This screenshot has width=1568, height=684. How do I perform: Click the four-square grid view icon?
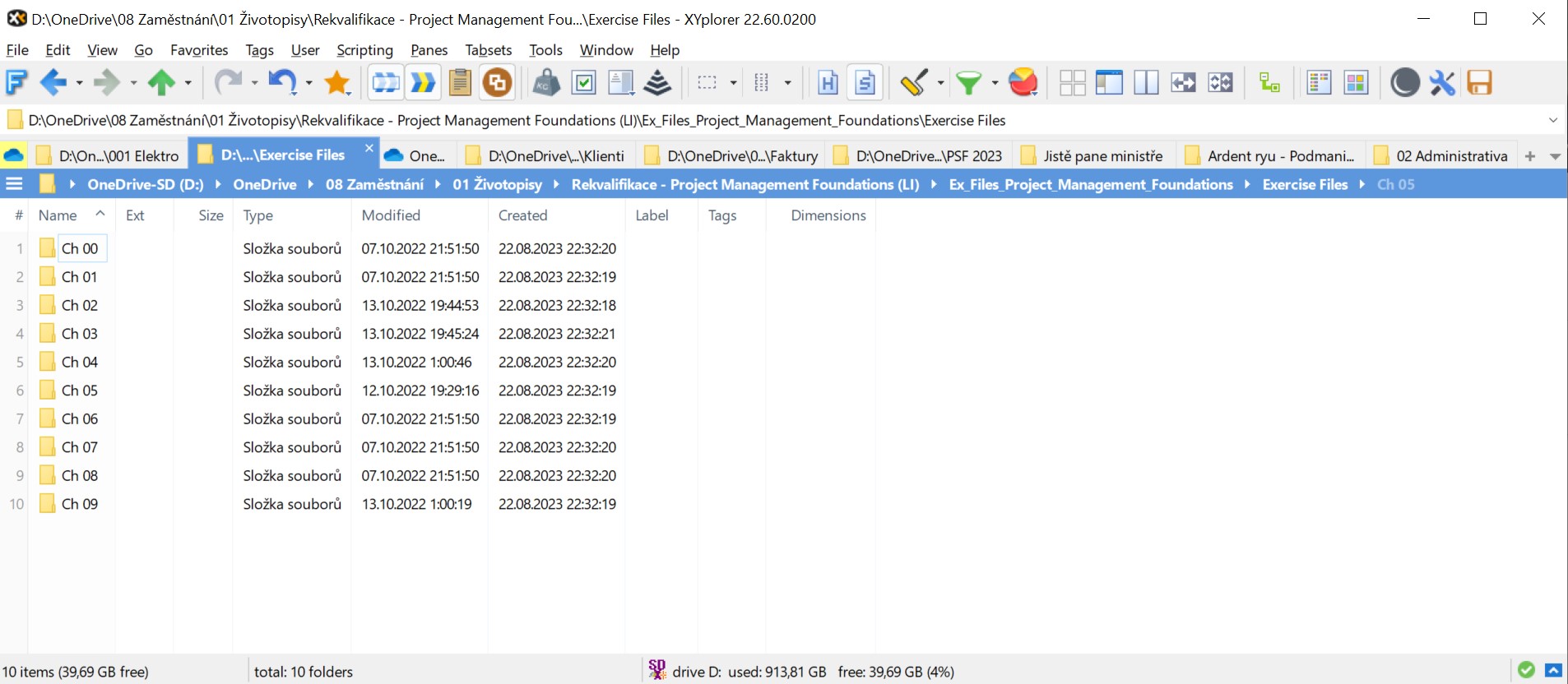coord(1072,82)
